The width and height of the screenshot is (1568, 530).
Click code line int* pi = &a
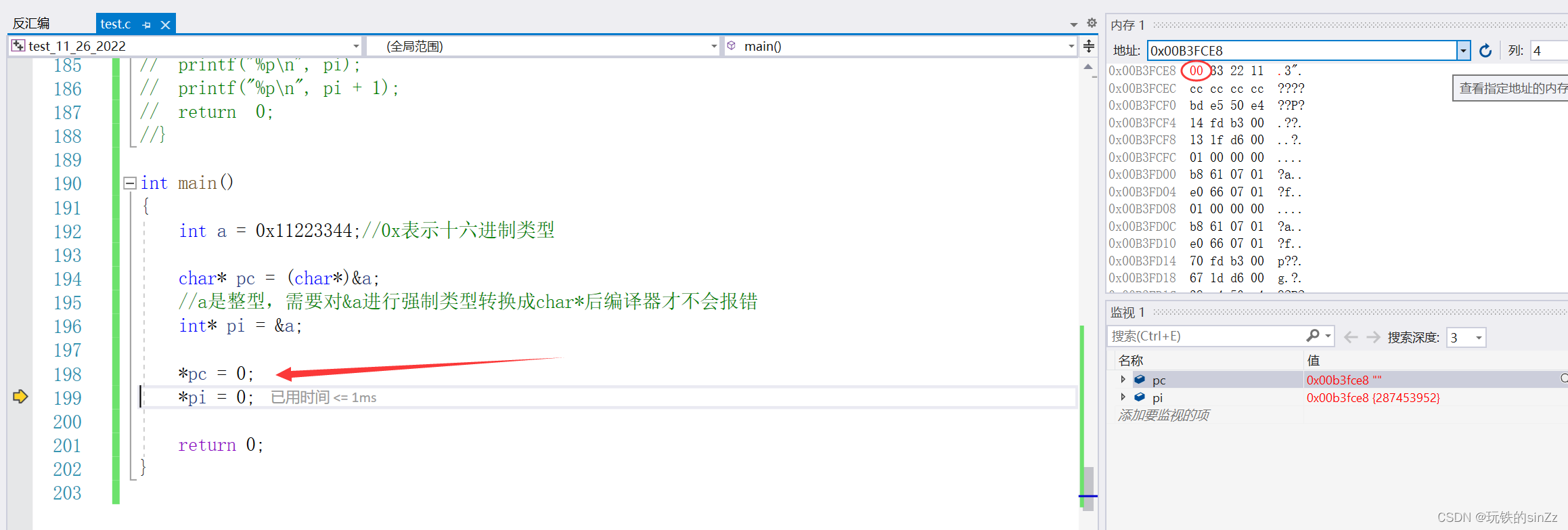pyautogui.click(x=240, y=326)
